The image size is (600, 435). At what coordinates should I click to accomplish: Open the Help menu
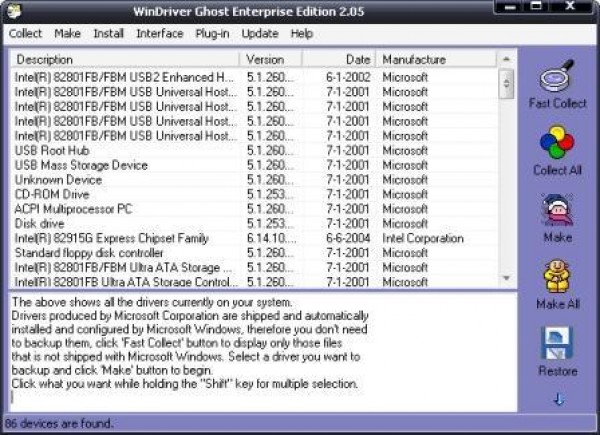[x=302, y=34]
